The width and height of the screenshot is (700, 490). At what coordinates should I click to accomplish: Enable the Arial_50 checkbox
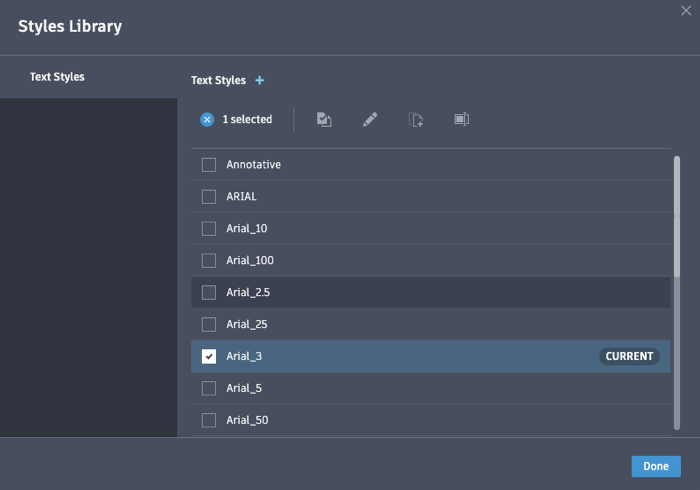[x=209, y=421]
